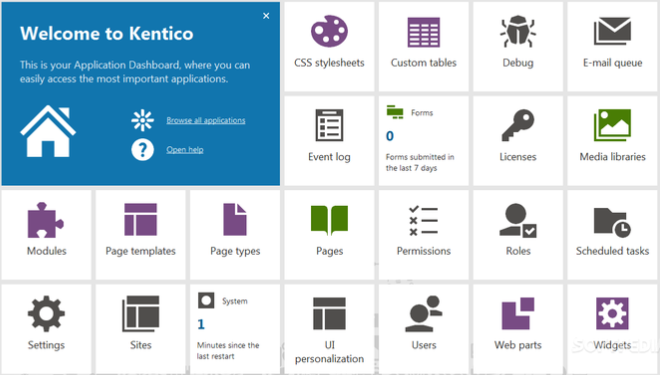The height and width of the screenshot is (375, 660).
Task: Dismiss the Welcome to Kentico panel
Action: pyautogui.click(x=266, y=16)
